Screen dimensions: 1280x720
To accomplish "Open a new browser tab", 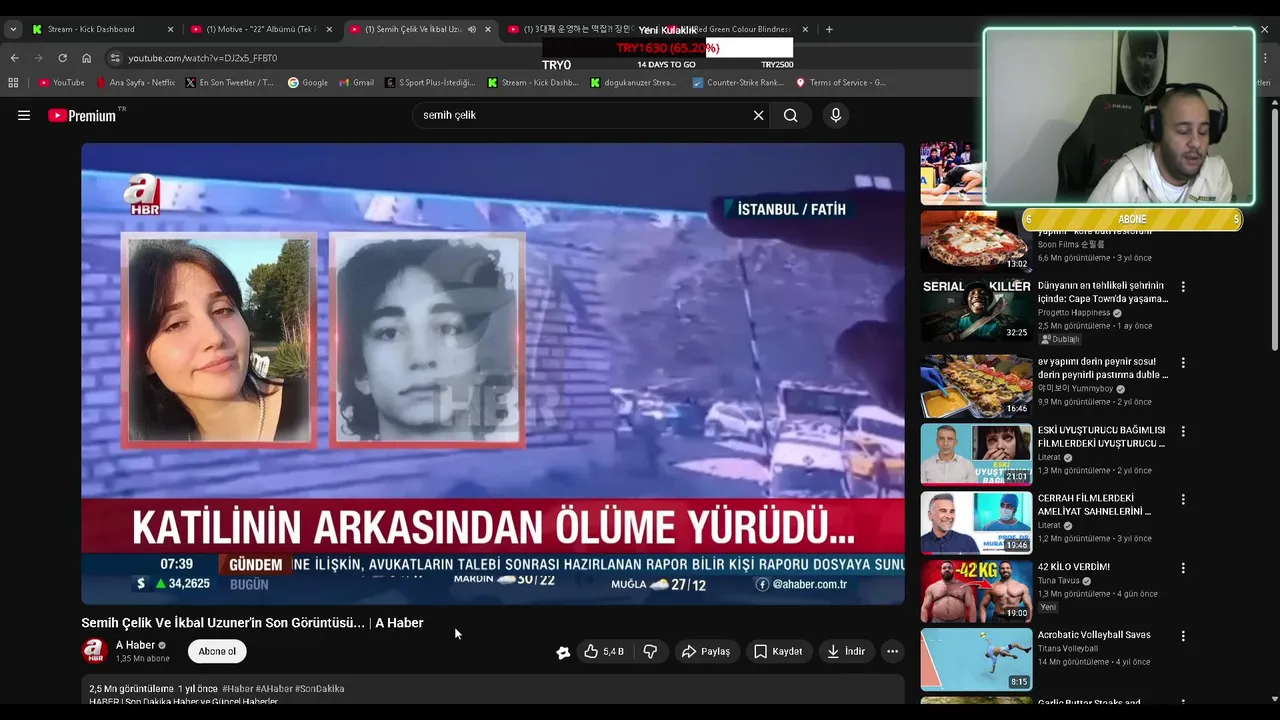I will tap(829, 29).
